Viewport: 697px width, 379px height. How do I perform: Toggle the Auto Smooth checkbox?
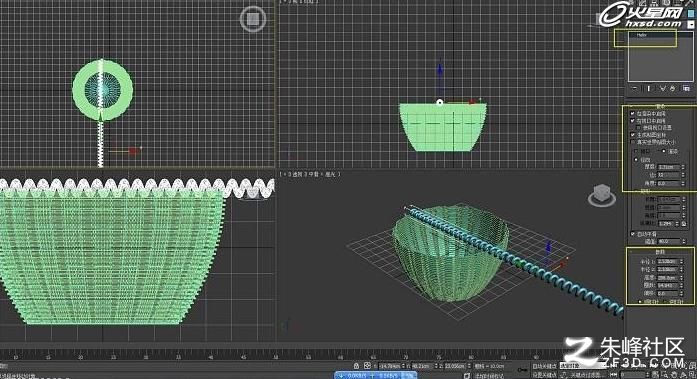pos(633,234)
